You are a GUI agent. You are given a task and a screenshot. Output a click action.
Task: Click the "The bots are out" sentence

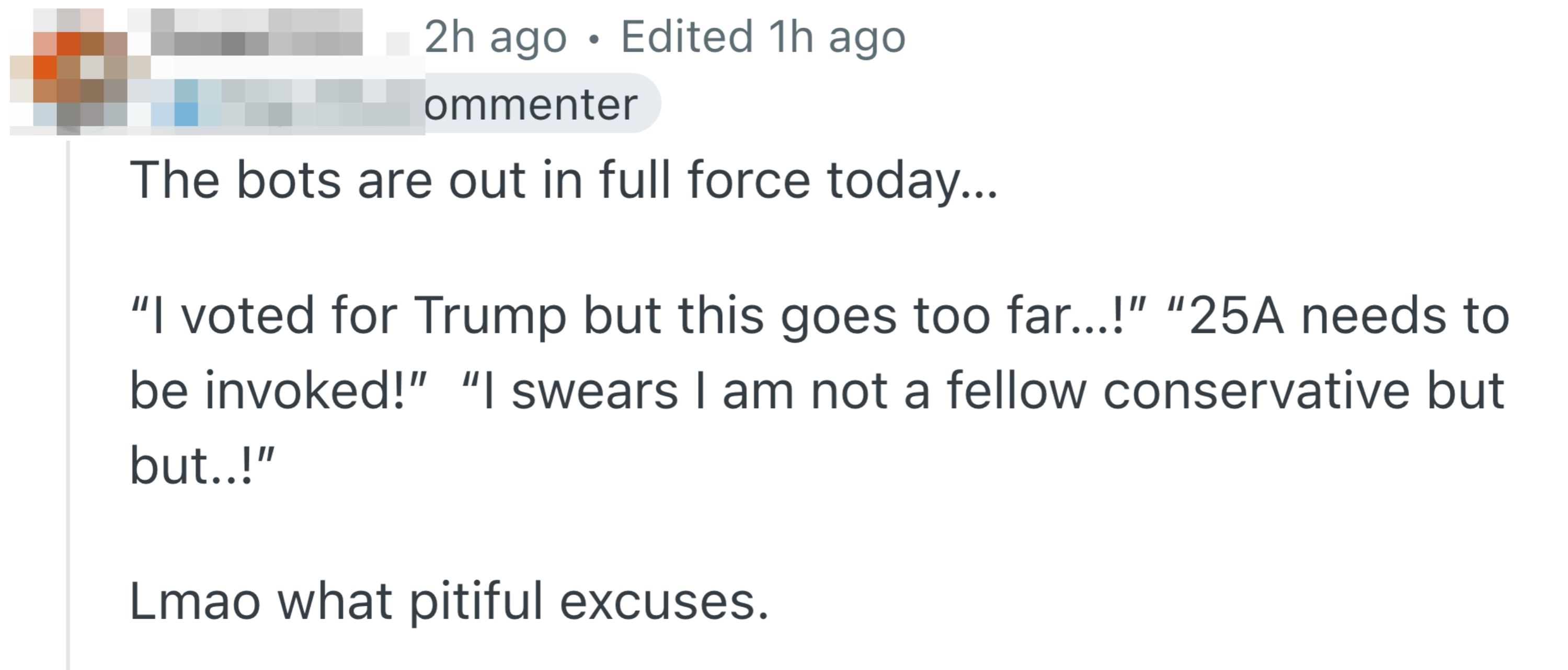click(x=563, y=181)
